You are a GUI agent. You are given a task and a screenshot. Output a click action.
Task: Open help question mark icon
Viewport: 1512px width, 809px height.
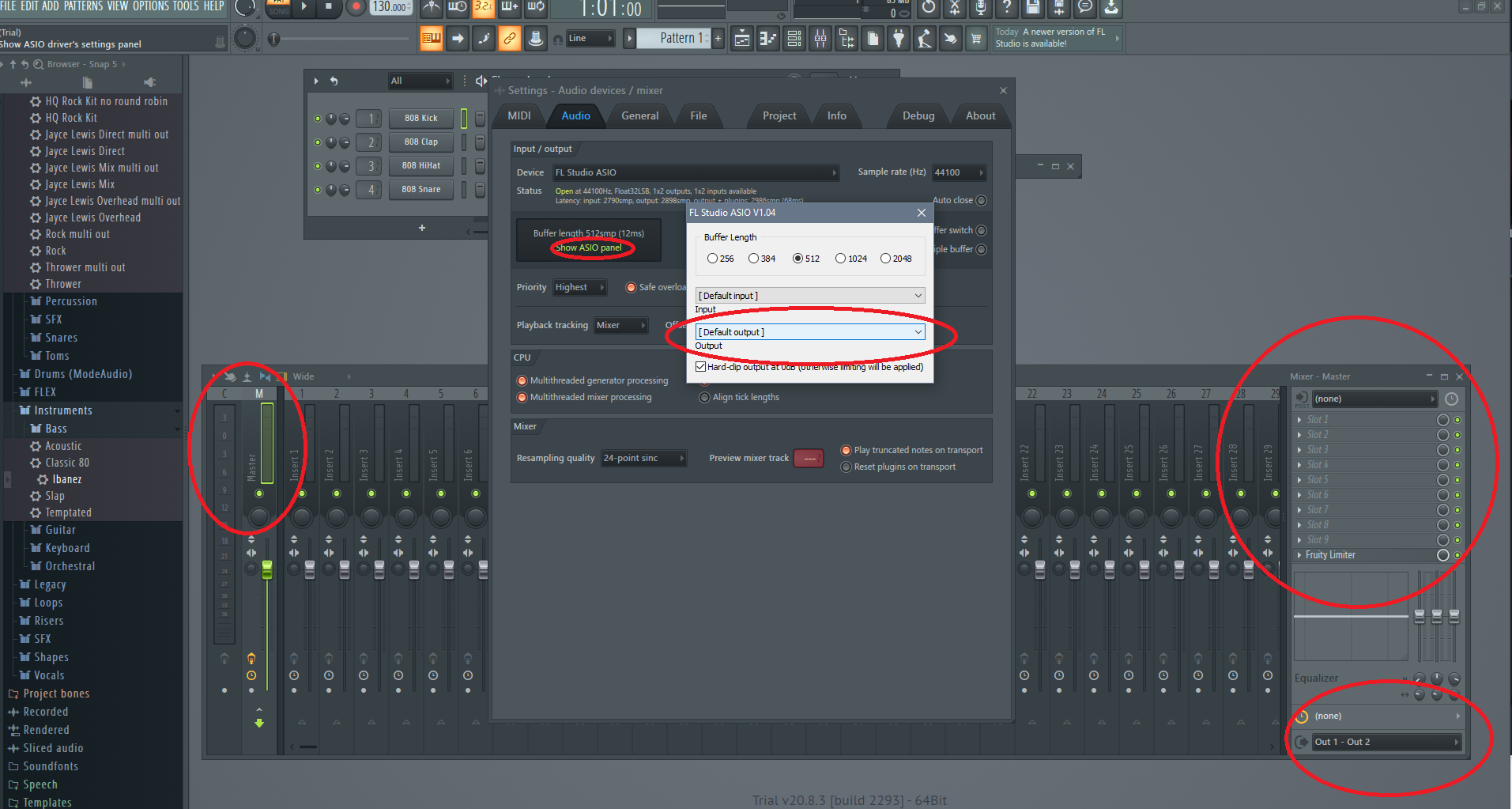pos(1007,8)
